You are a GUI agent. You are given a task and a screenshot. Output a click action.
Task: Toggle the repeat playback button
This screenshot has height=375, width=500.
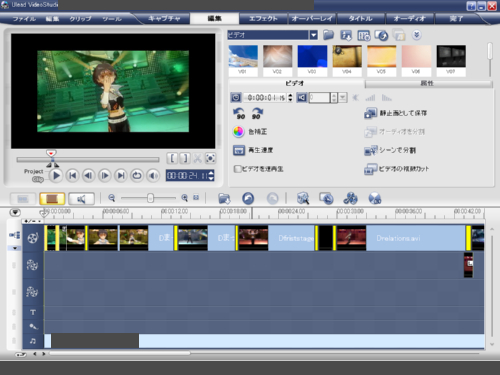click(x=137, y=175)
